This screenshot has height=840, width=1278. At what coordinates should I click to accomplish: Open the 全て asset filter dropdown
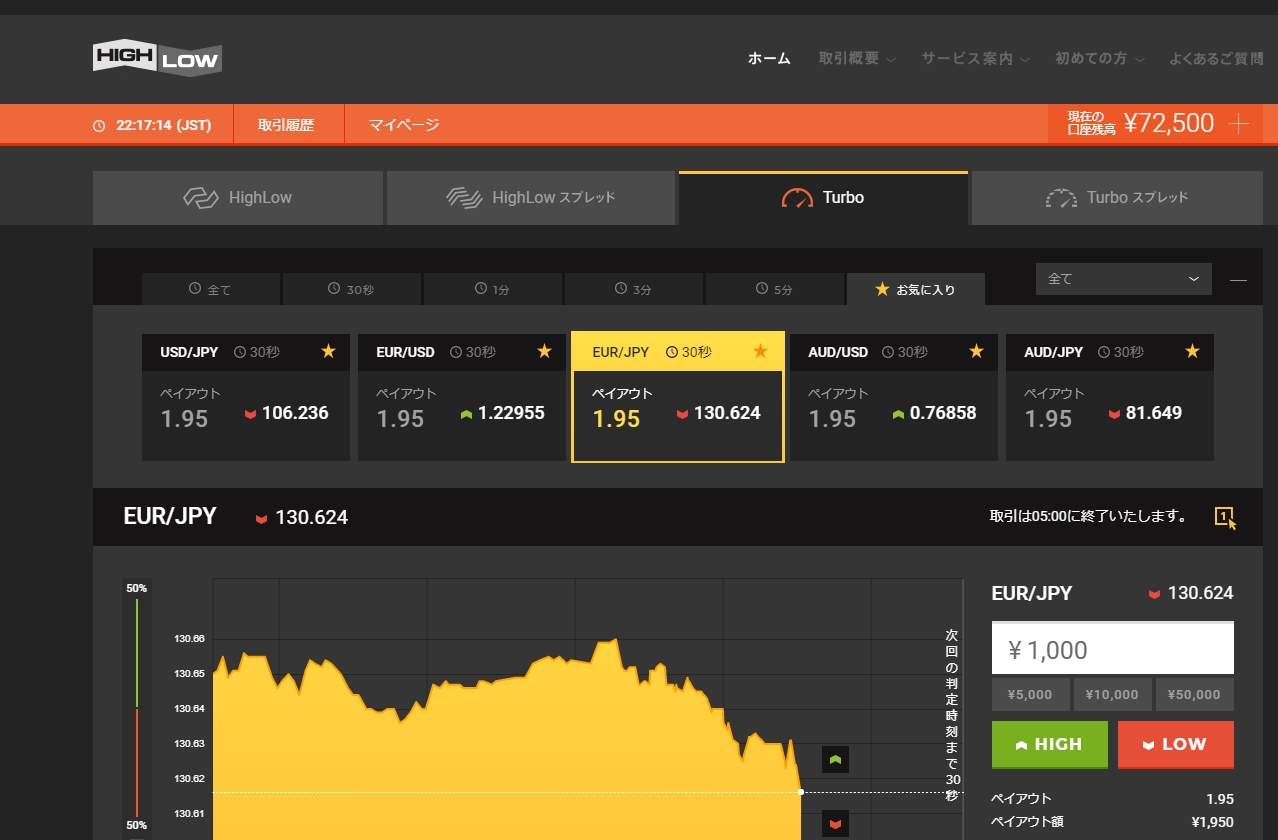click(1123, 279)
